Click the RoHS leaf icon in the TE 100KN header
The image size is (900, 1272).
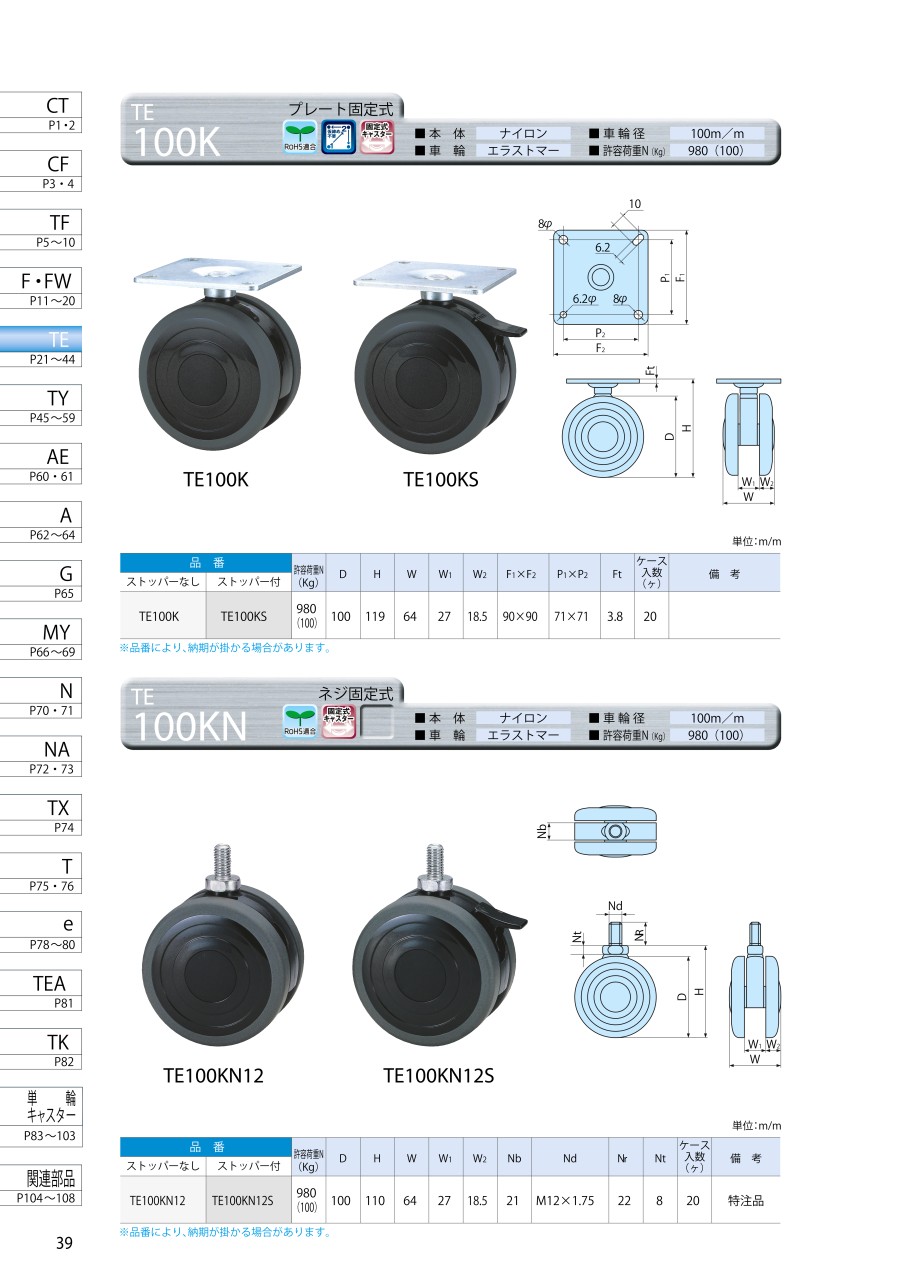[x=300, y=721]
